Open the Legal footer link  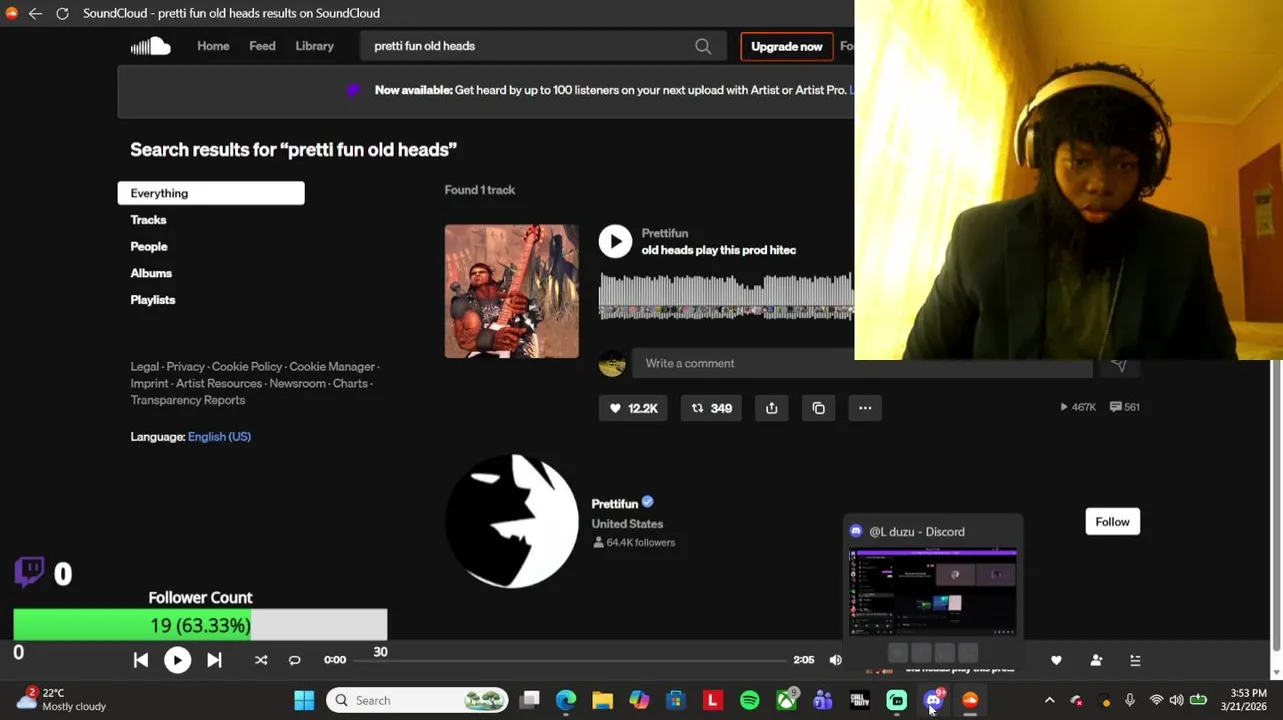(x=144, y=367)
